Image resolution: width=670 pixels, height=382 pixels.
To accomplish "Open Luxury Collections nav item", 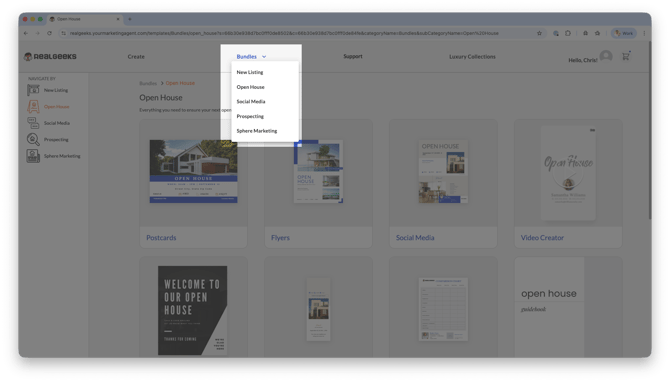I will (472, 56).
